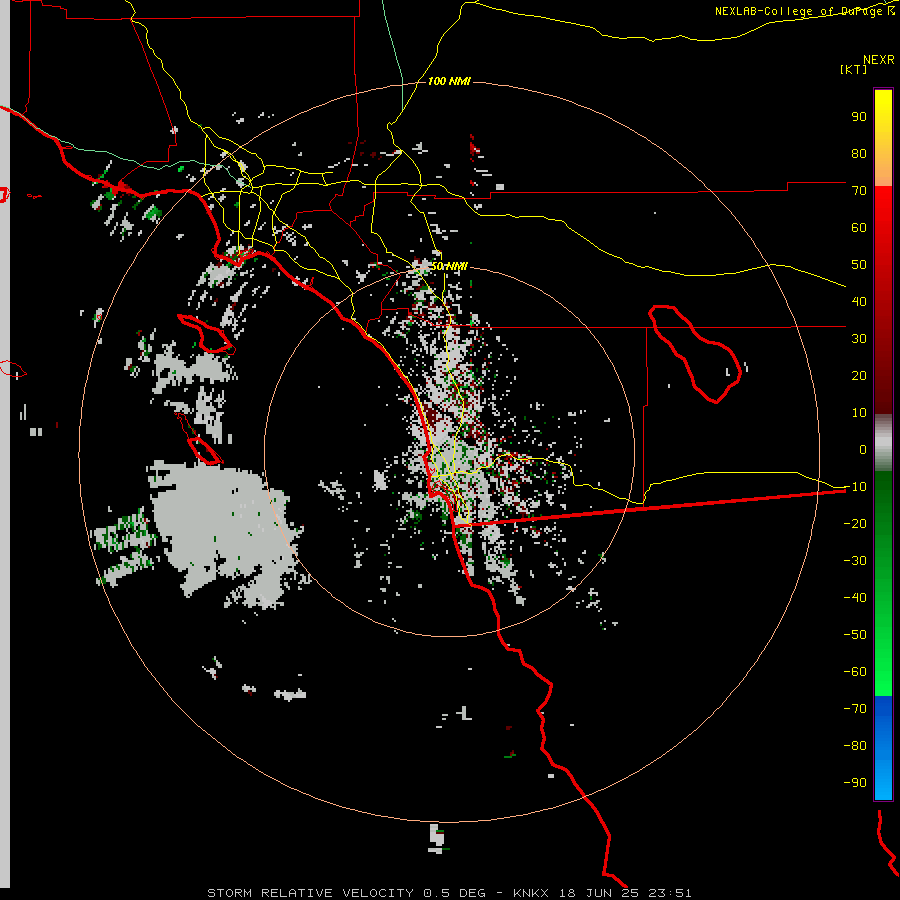Click the "-80" value on velocity scale
The width and height of the screenshot is (900, 900).
(x=855, y=746)
